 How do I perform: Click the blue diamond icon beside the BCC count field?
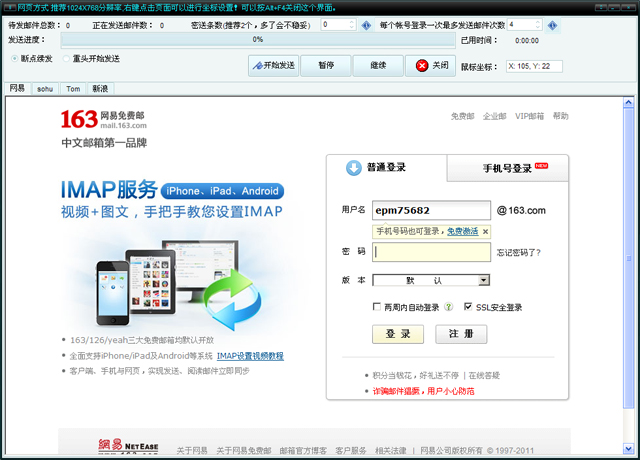[x=366, y=25]
